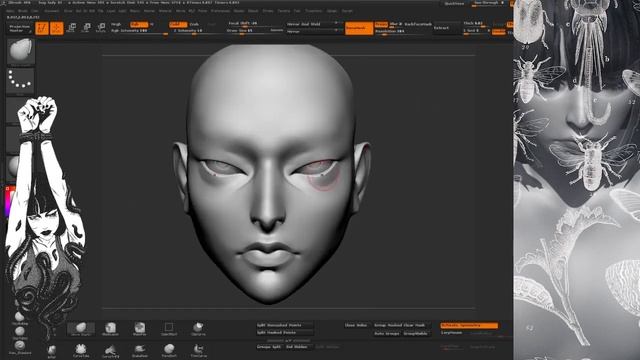The width and height of the screenshot is (640, 360).
Task: Toggle the Rgb paint mode
Action: click(139, 24)
